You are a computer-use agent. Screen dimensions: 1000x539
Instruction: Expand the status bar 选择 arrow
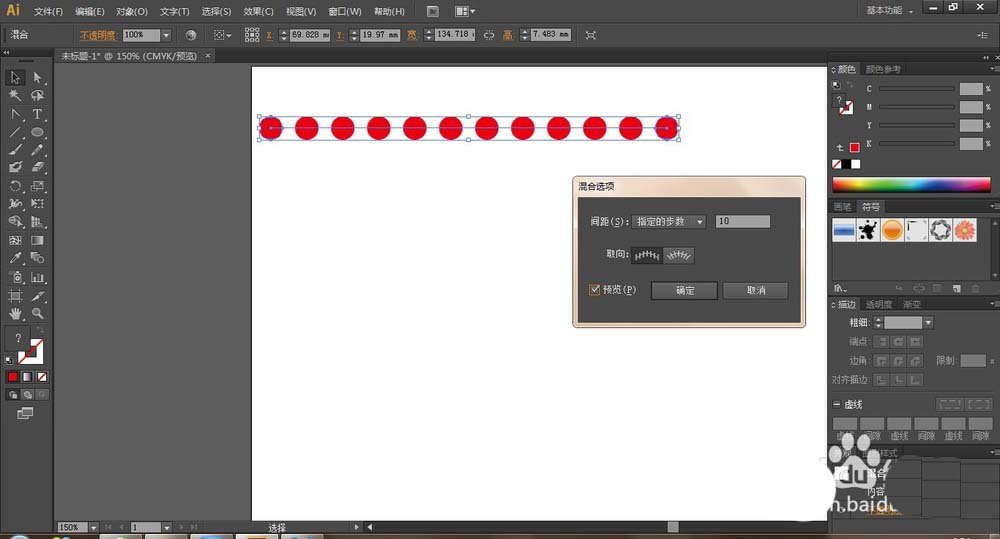point(357,527)
